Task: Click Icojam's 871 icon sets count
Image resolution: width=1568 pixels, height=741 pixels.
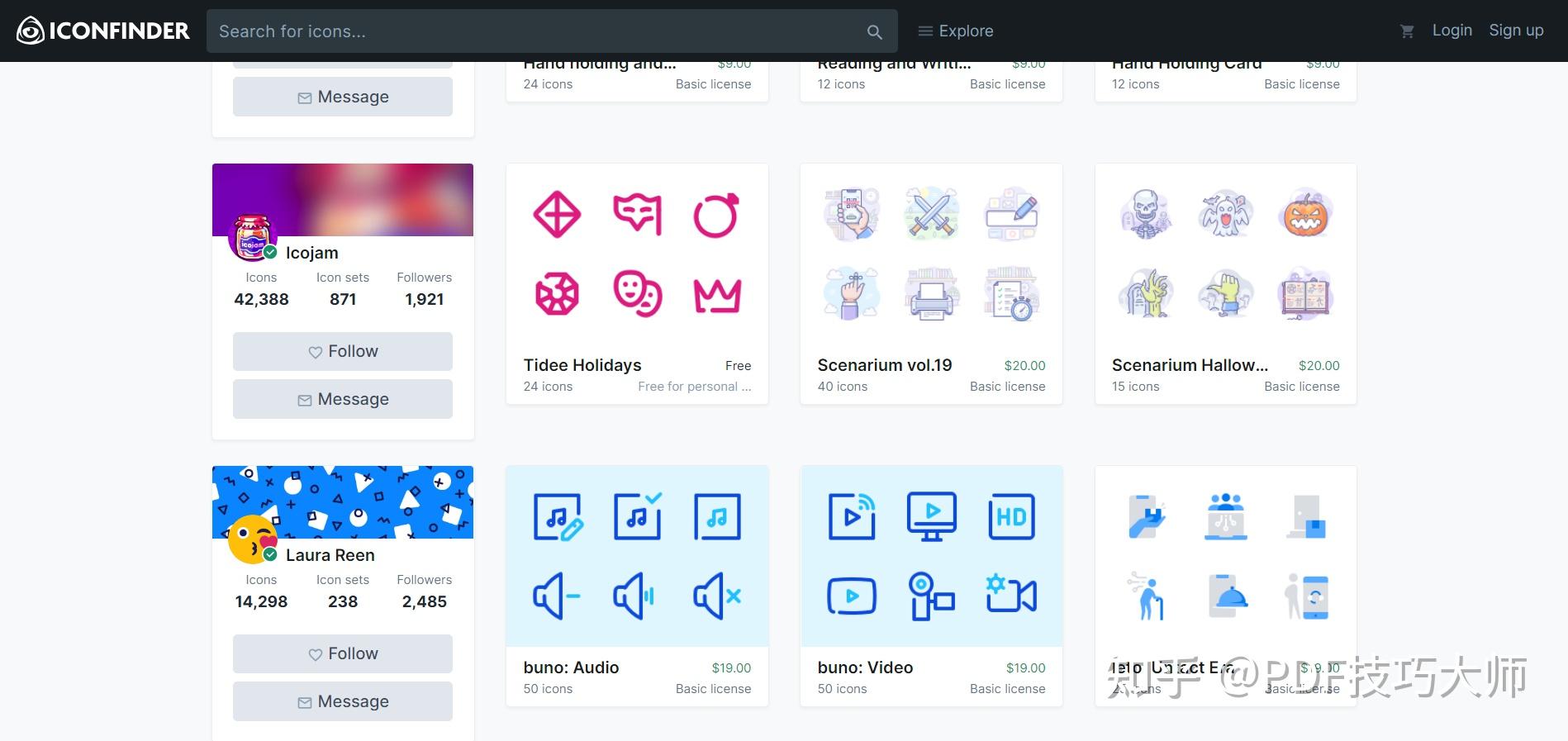Action: coord(343,299)
